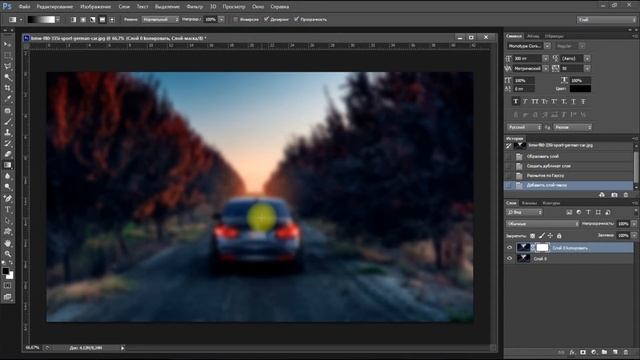The image size is (640, 360).
Task: Toggle the Дизеринг checkbox
Action: point(267,19)
